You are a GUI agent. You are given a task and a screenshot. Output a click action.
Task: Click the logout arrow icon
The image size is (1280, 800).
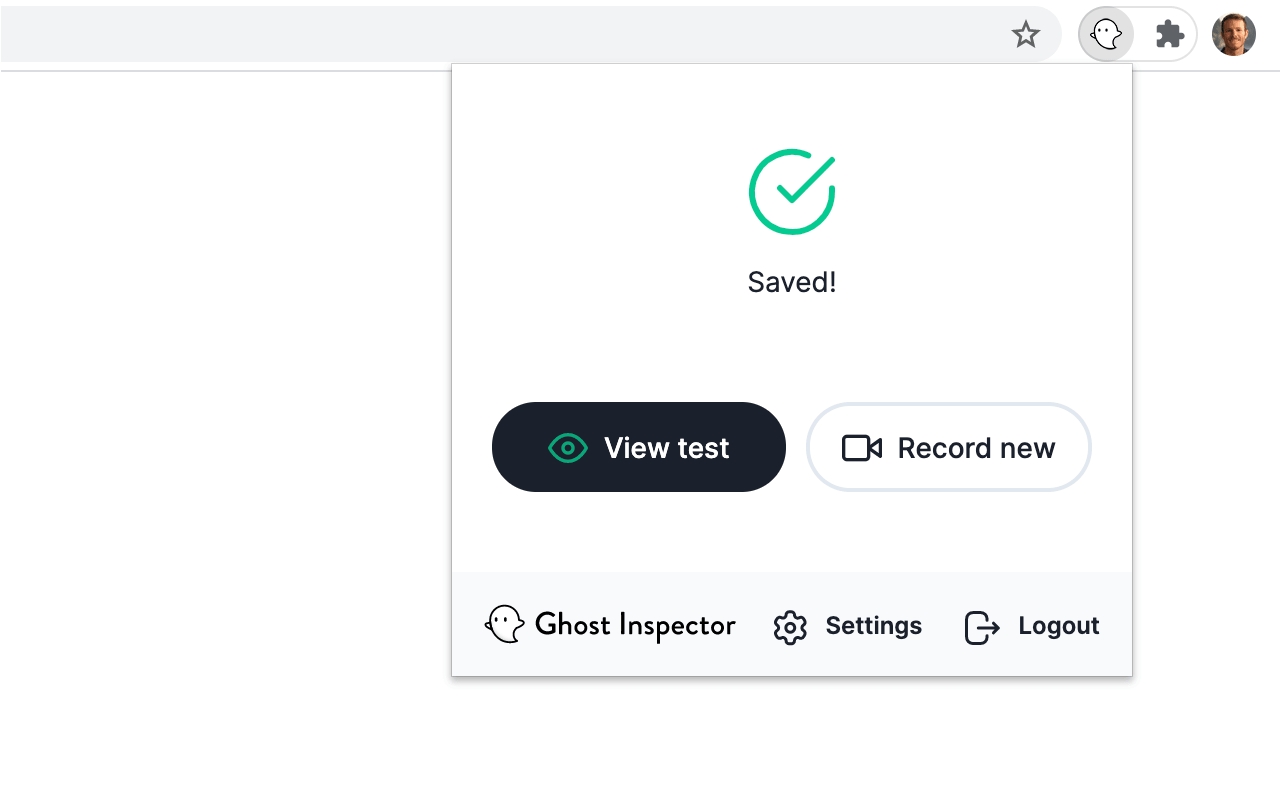click(980, 627)
